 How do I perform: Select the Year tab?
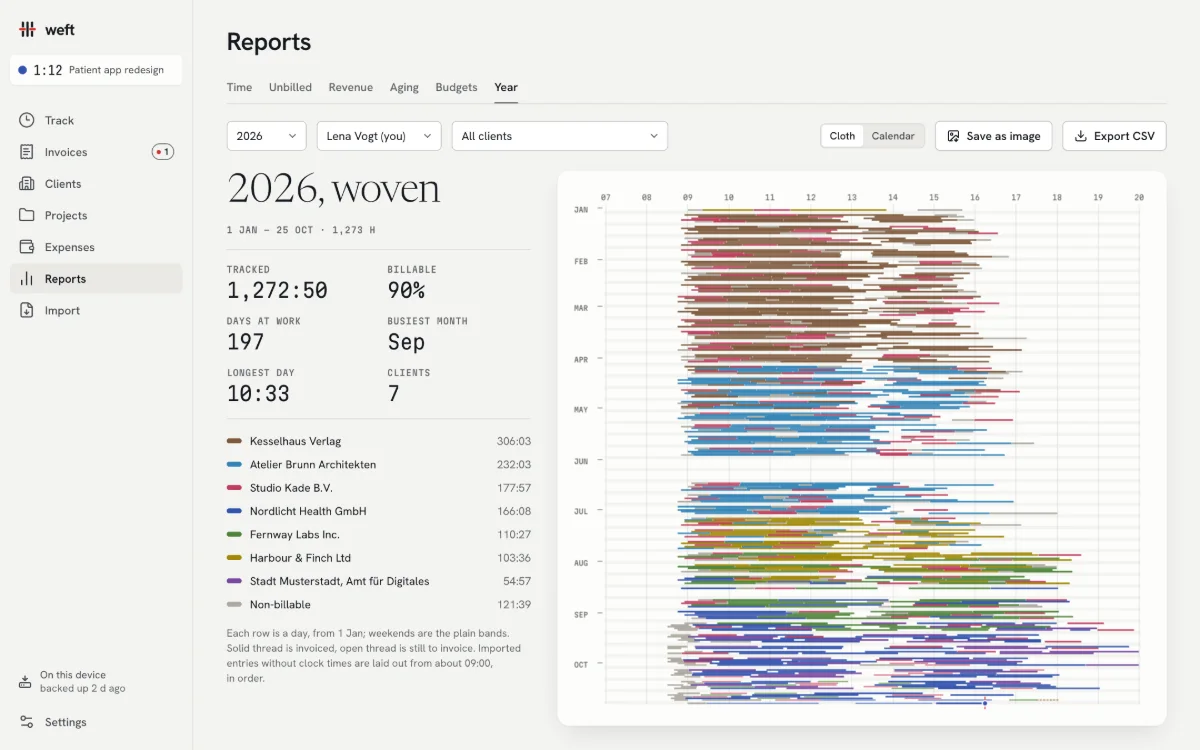point(506,87)
